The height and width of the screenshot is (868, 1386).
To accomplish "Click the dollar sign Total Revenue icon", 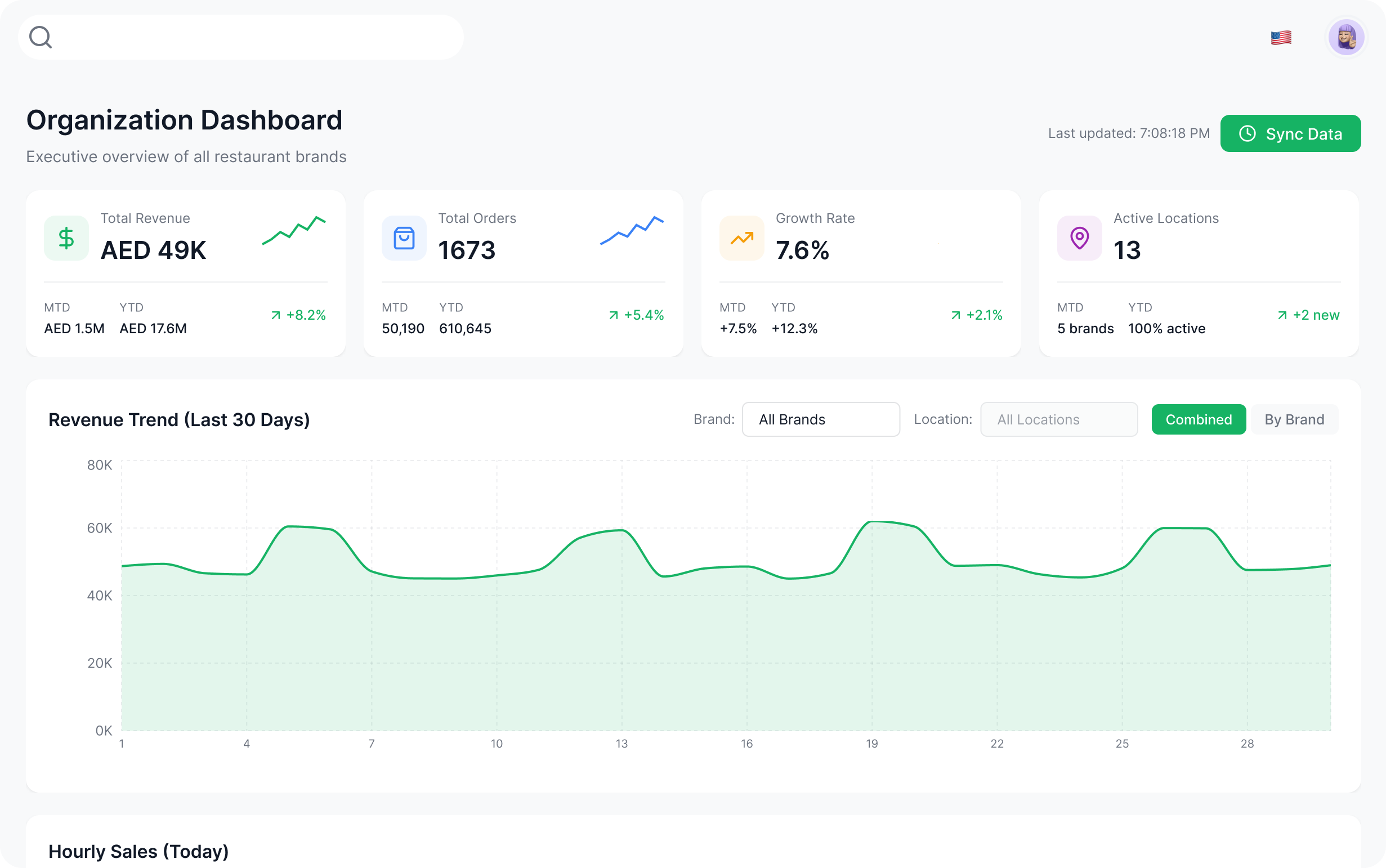I will click(66, 238).
